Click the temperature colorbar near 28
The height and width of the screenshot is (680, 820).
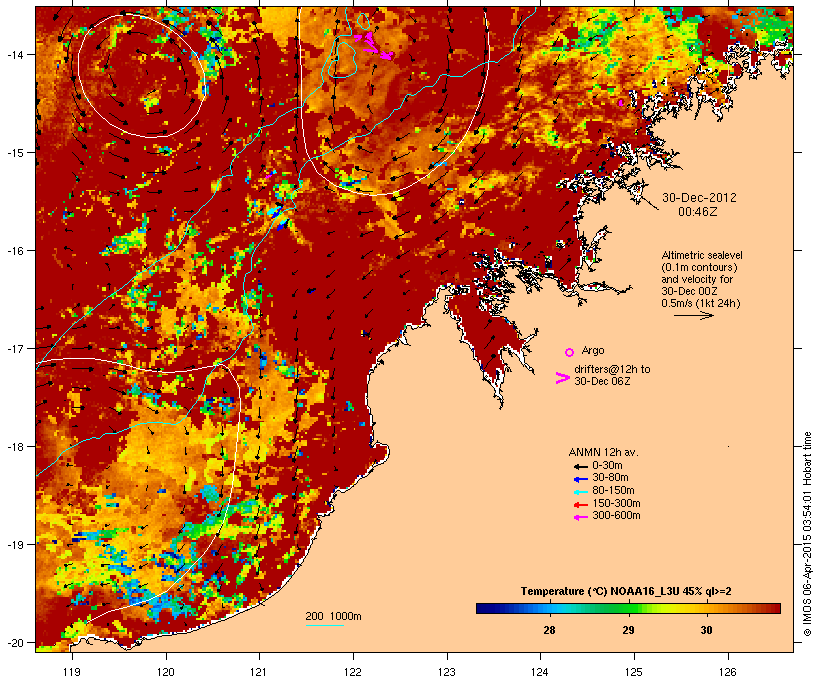(549, 608)
